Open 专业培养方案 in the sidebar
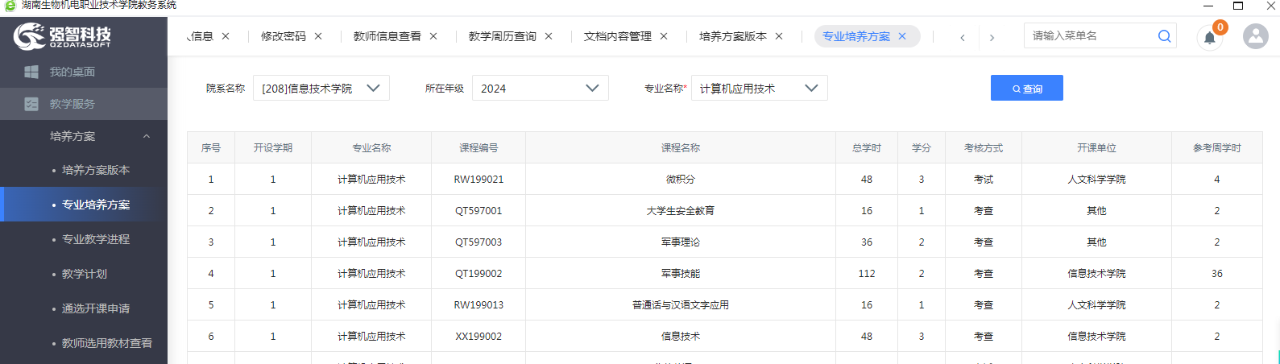The height and width of the screenshot is (364, 1280). [x=95, y=204]
